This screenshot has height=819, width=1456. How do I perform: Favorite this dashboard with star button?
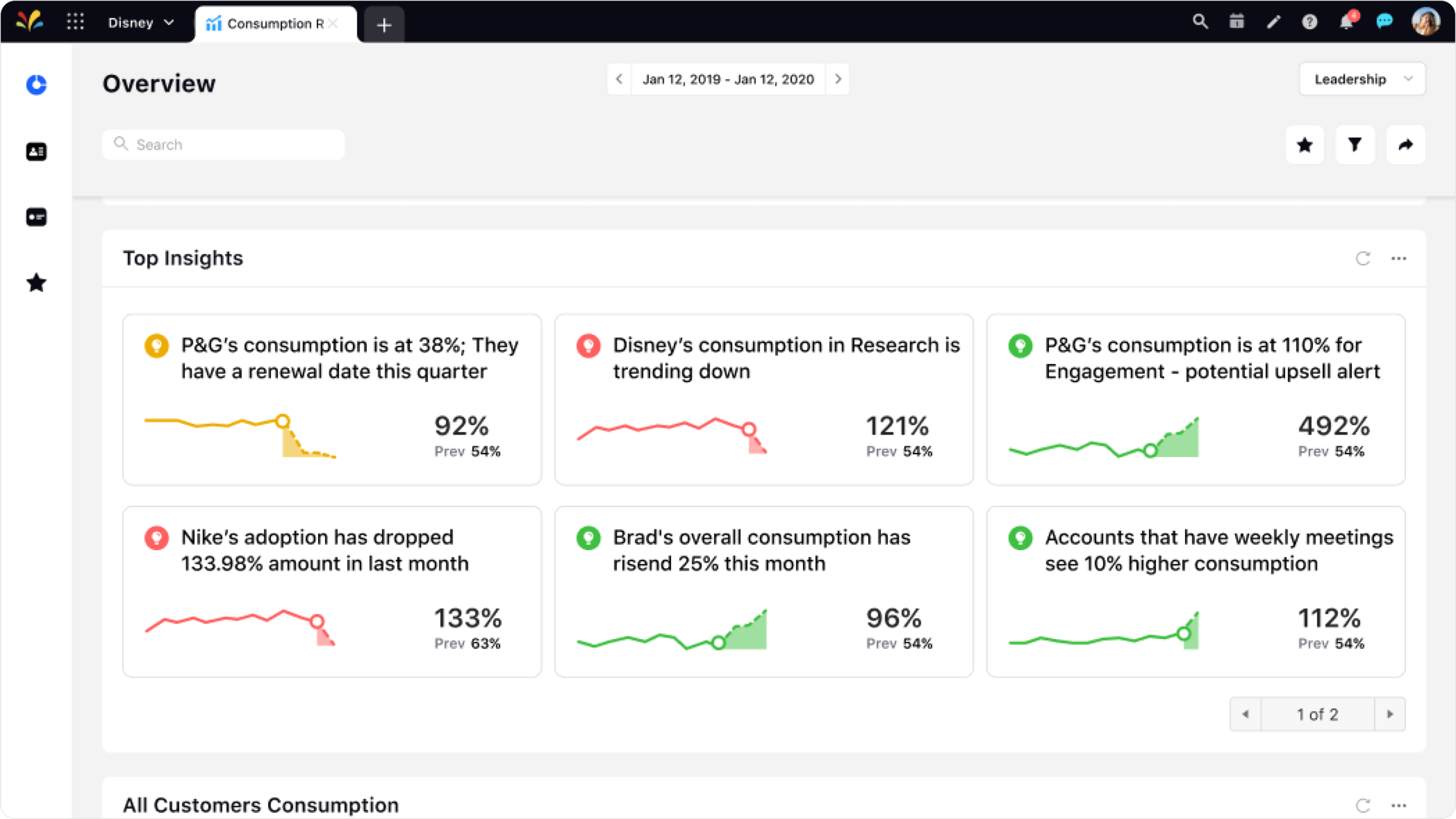click(x=1305, y=144)
